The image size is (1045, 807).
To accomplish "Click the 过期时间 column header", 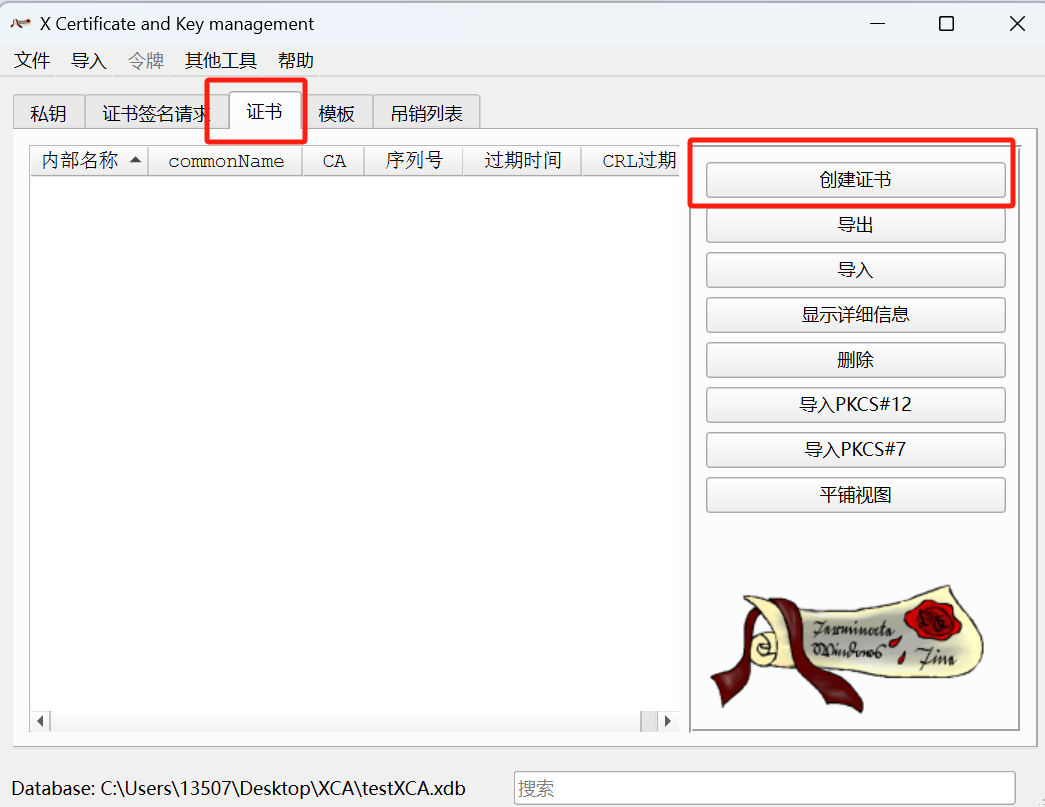I will pyautogui.click(x=522, y=161).
